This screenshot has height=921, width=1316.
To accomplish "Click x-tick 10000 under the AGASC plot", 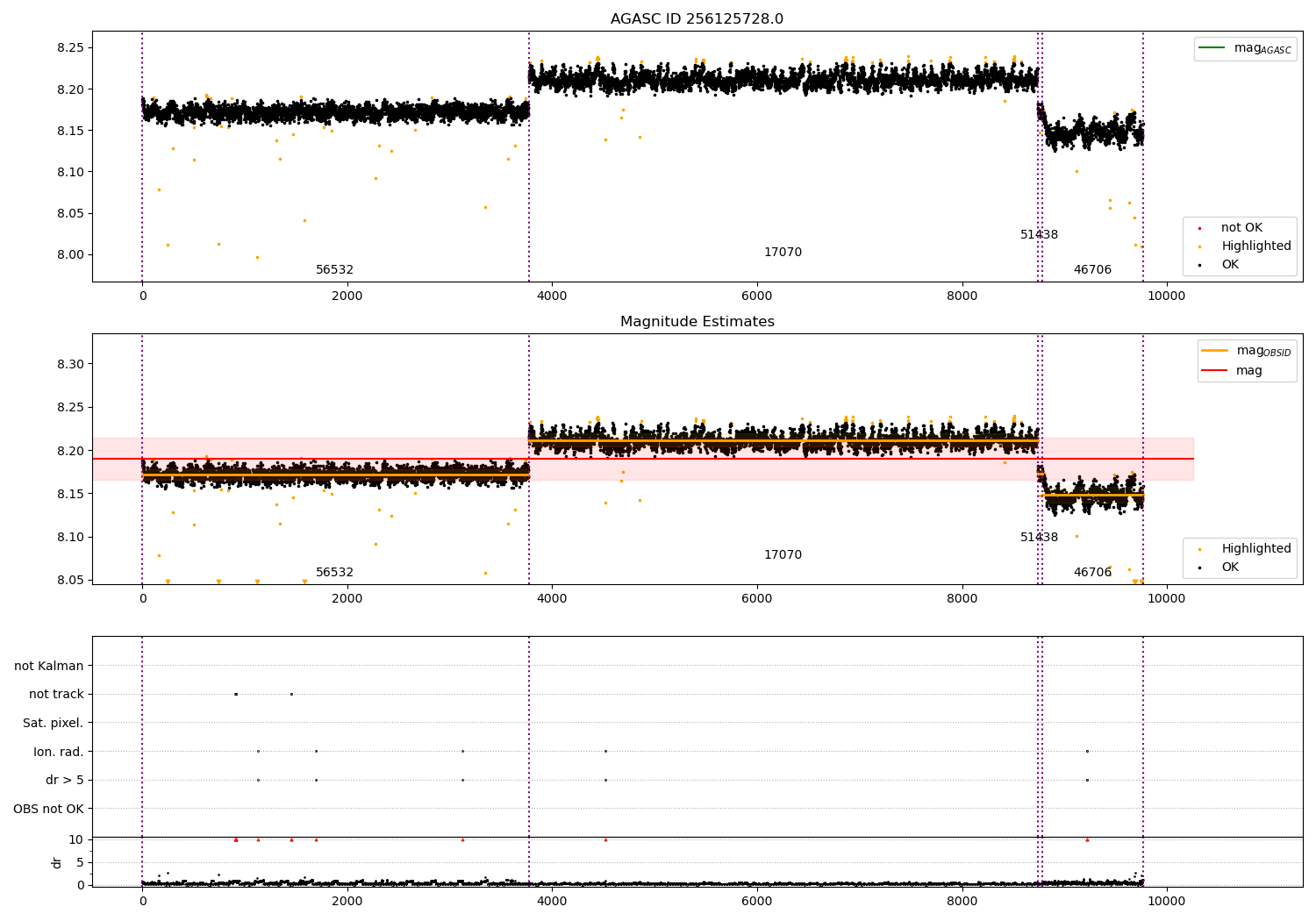I will [1167, 296].
